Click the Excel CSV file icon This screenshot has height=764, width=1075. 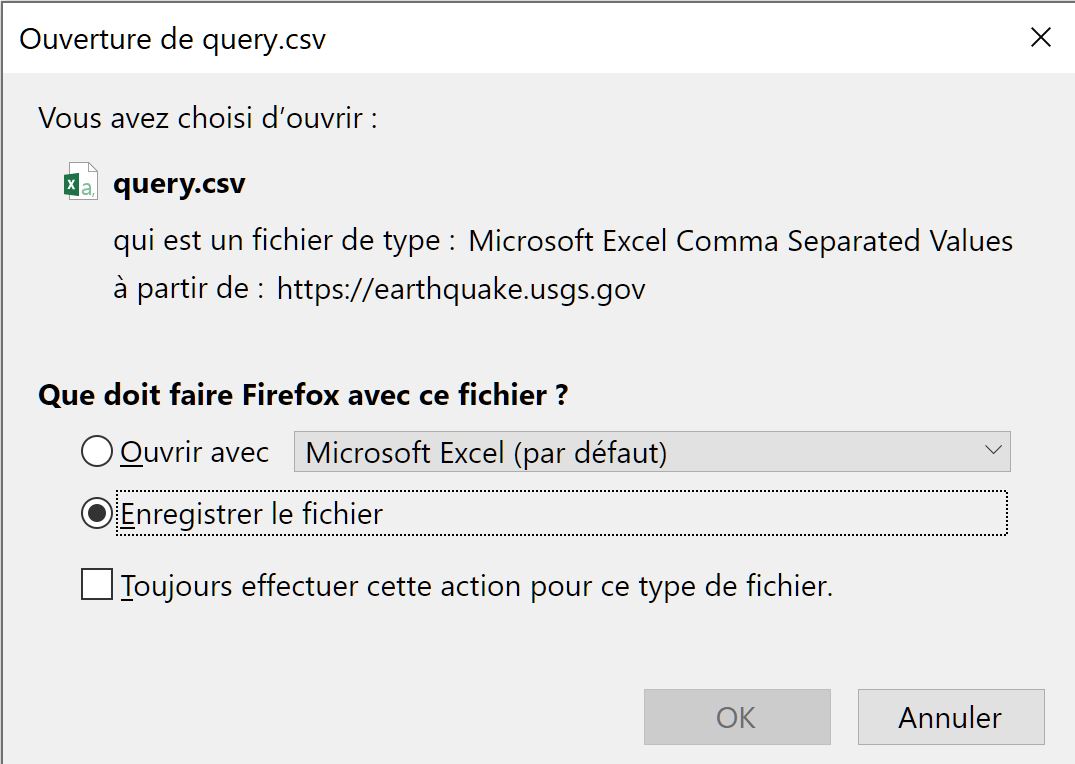[80, 183]
